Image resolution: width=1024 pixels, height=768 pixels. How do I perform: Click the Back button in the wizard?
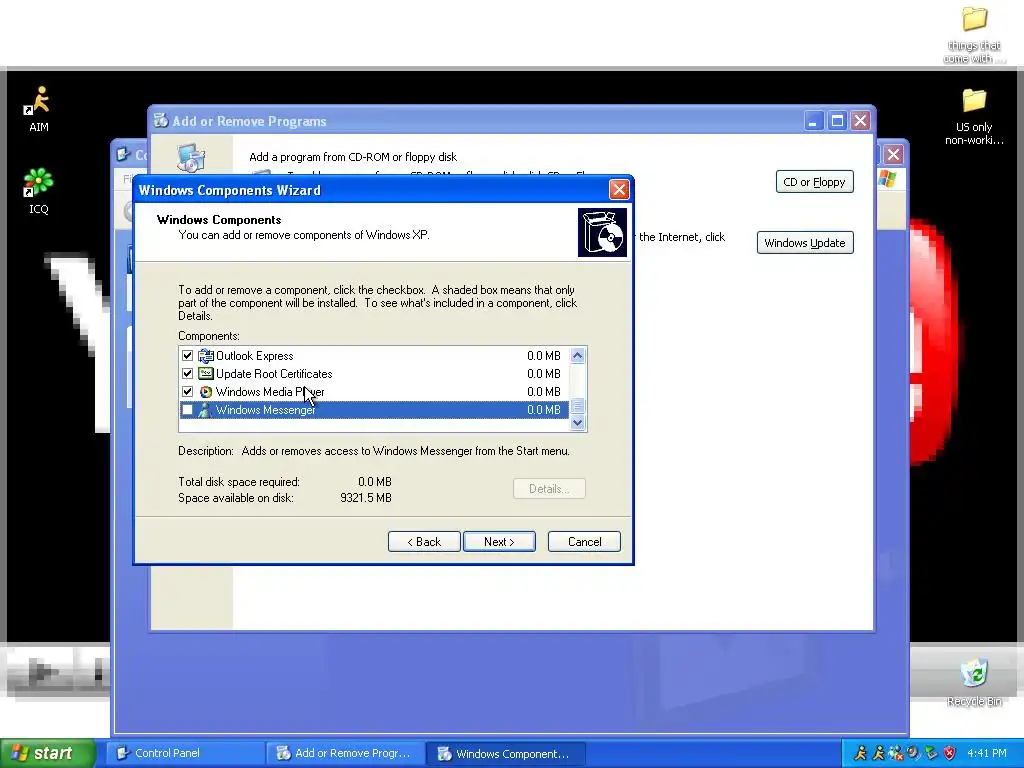424,541
